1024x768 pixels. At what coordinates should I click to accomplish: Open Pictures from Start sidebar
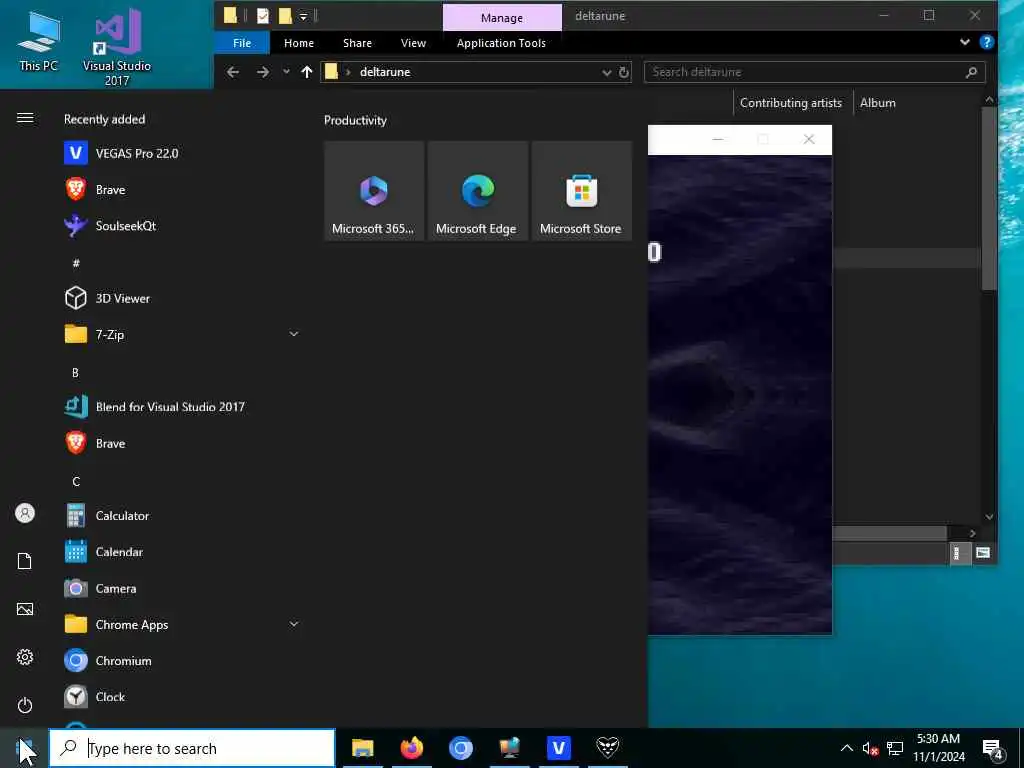click(25, 609)
